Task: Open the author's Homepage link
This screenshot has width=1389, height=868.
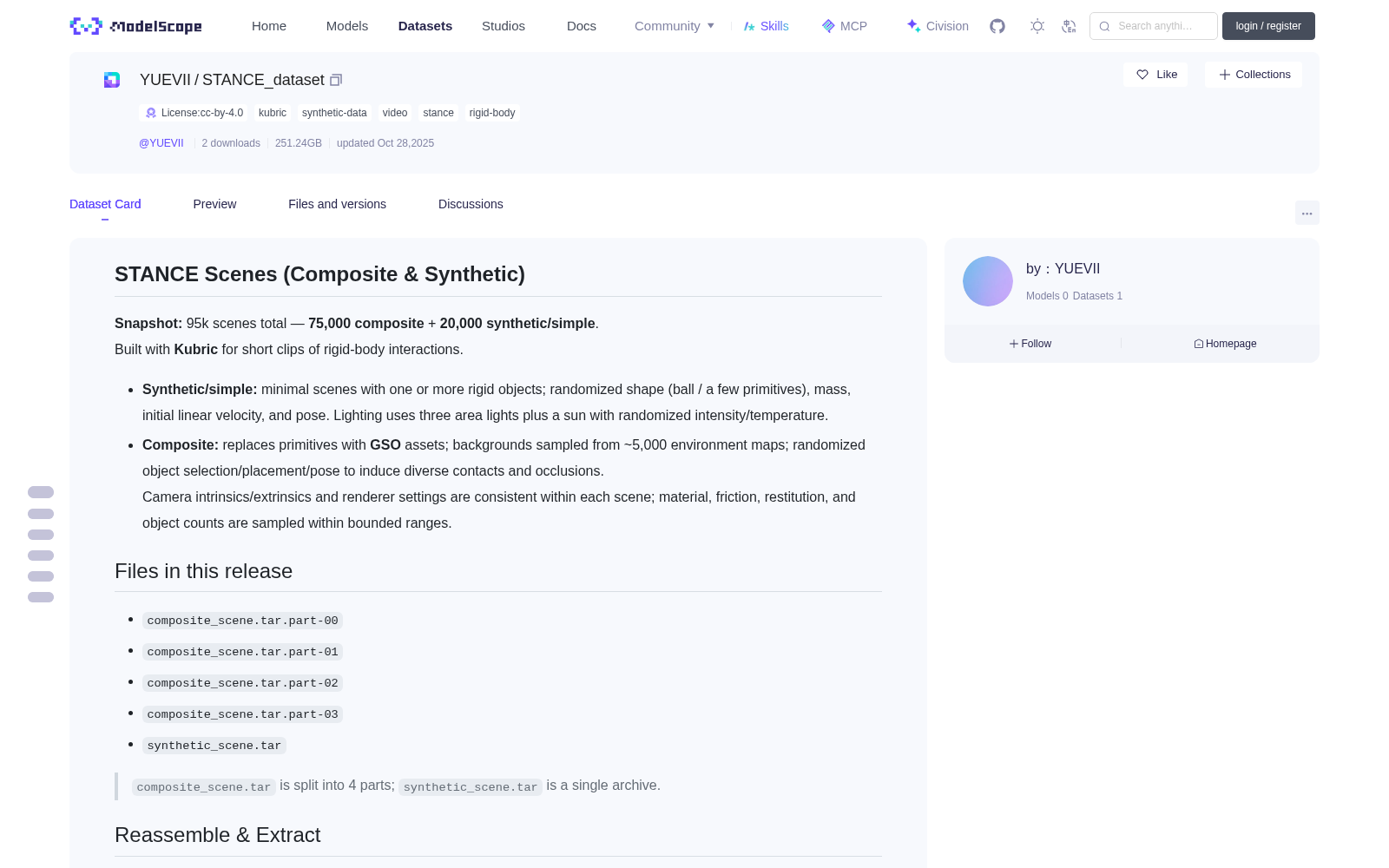Action: [1225, 344]
